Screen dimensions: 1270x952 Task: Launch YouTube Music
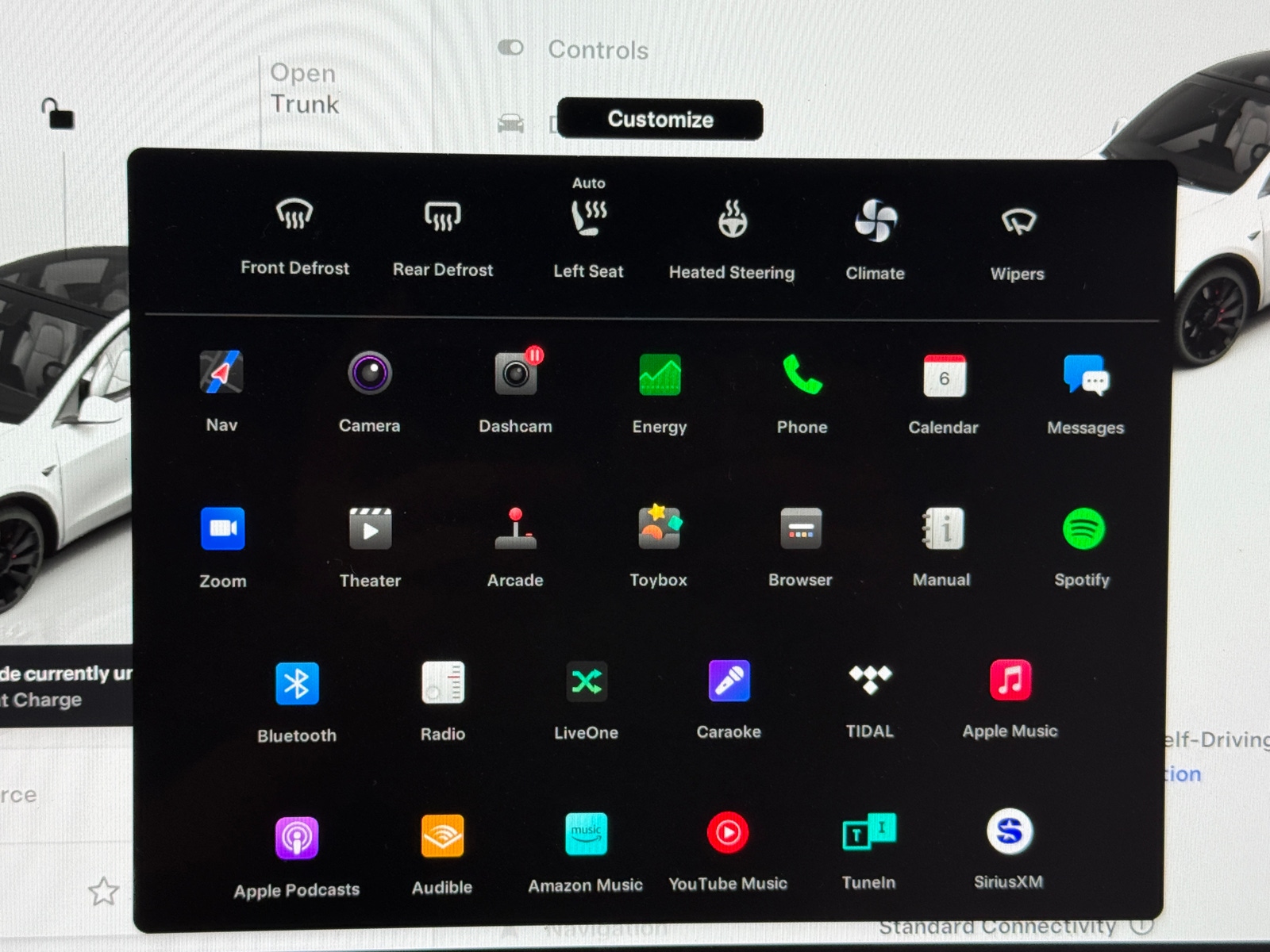click(x=728, y=852)
